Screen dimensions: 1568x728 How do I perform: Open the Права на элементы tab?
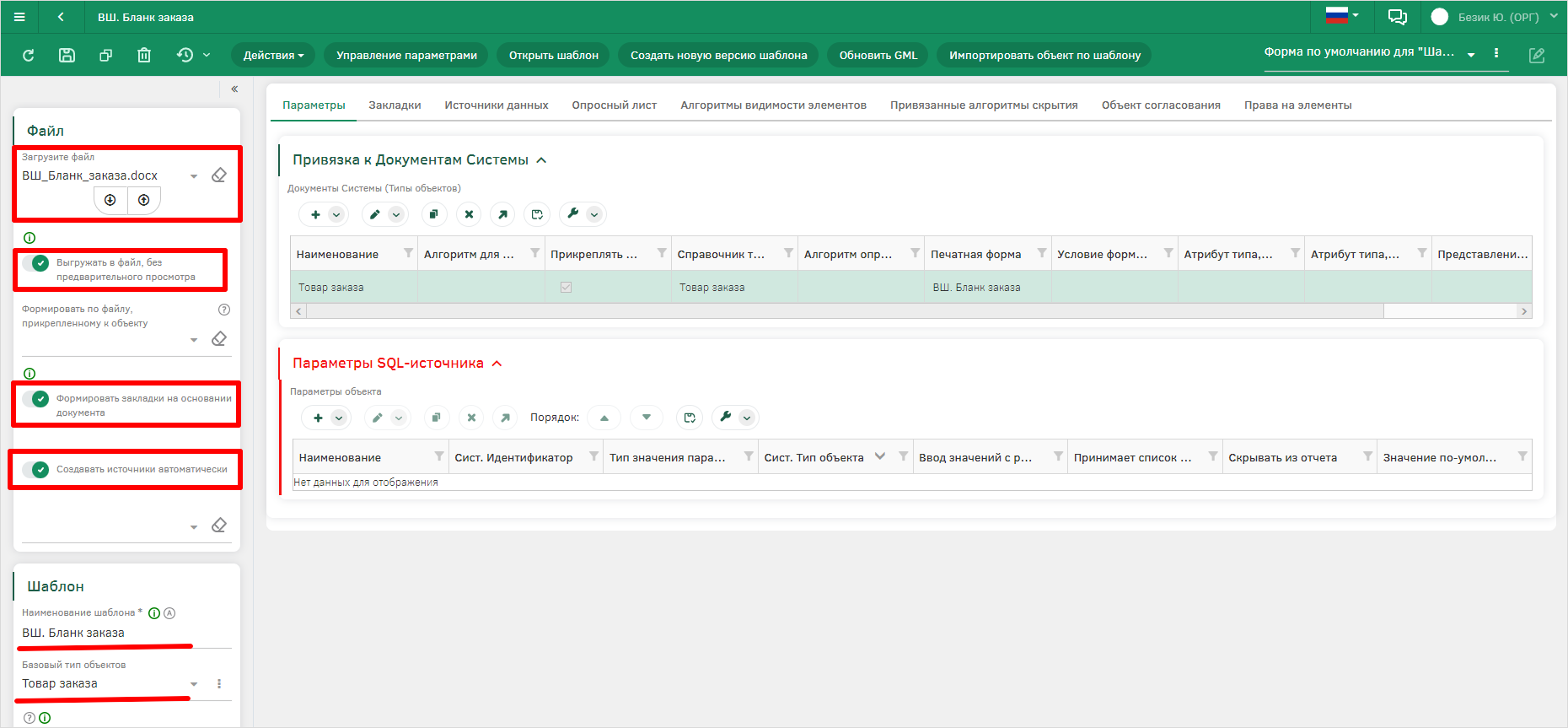(x=1298, y=105)
